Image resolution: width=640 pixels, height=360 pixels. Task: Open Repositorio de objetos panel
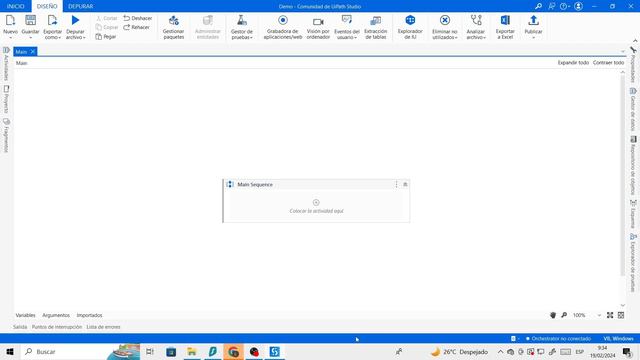pos(633,166)
